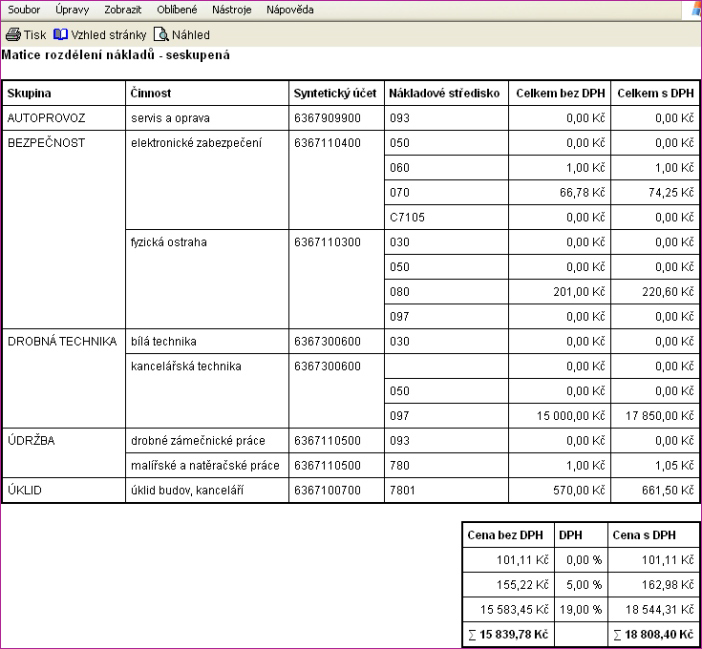Click the Celkem bez DPH header

point(561,93)
